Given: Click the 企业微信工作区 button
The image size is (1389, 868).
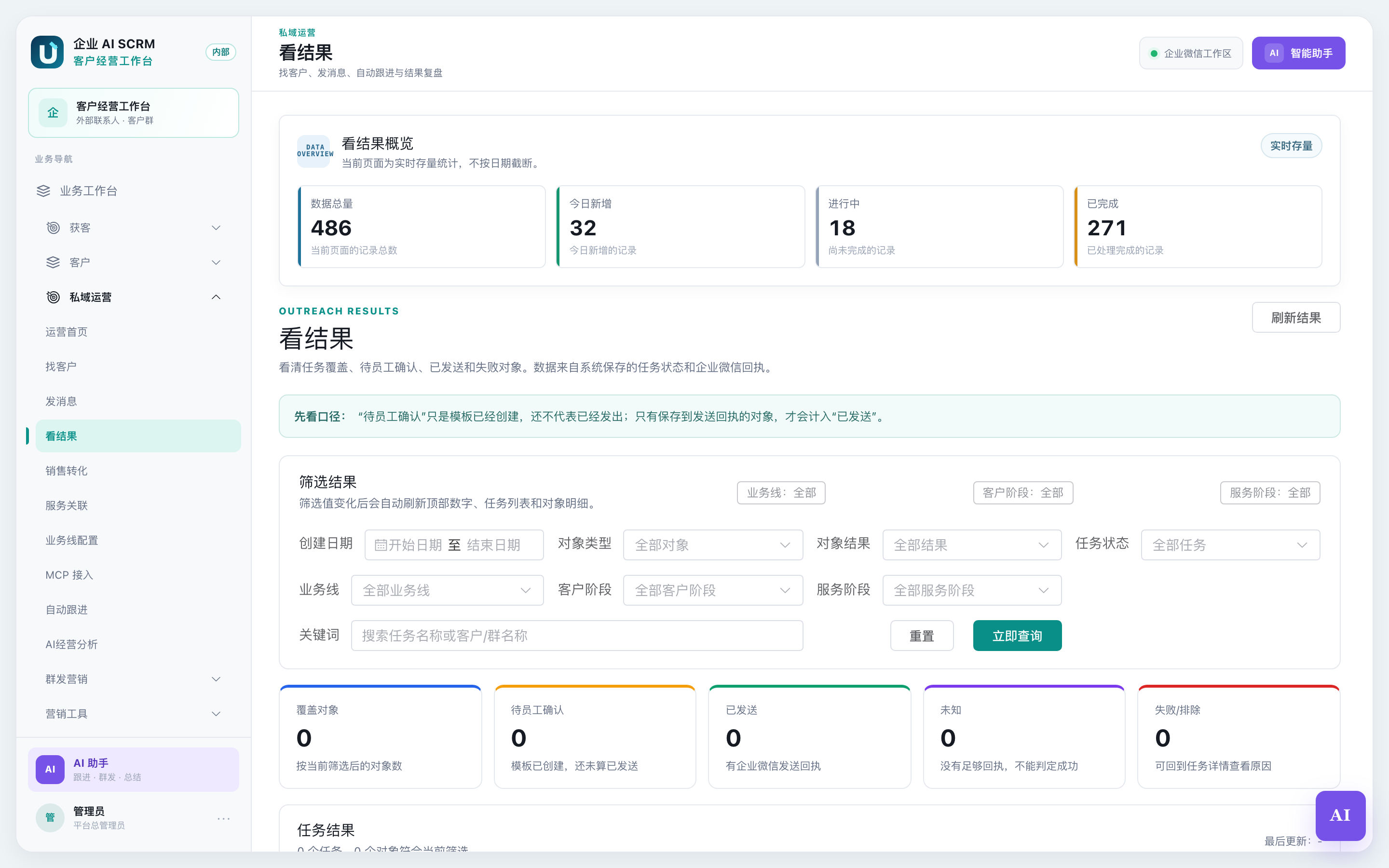Looking at the screenshot, I should [x=1191, y=53].
